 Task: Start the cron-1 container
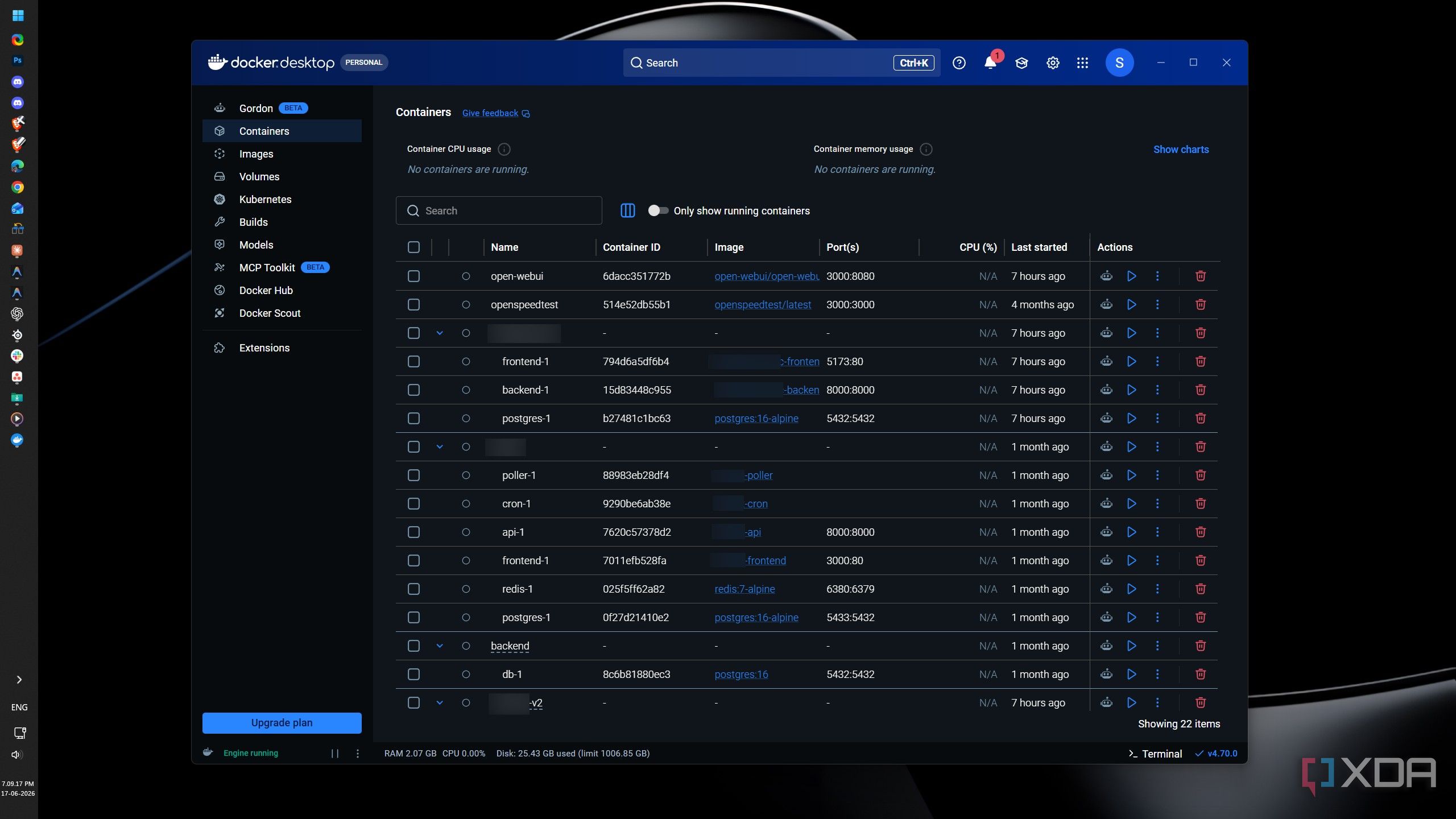pos(1131,503)
